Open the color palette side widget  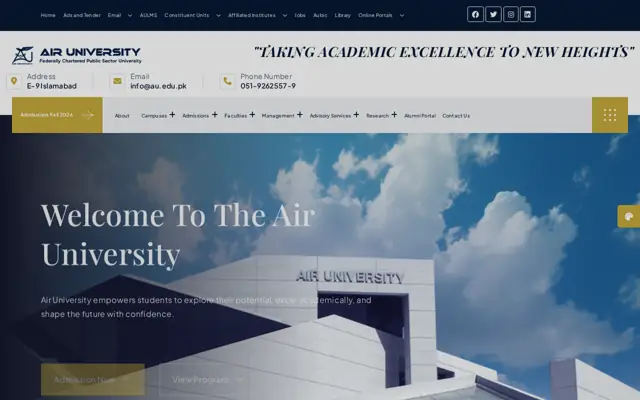pos(629,216)
